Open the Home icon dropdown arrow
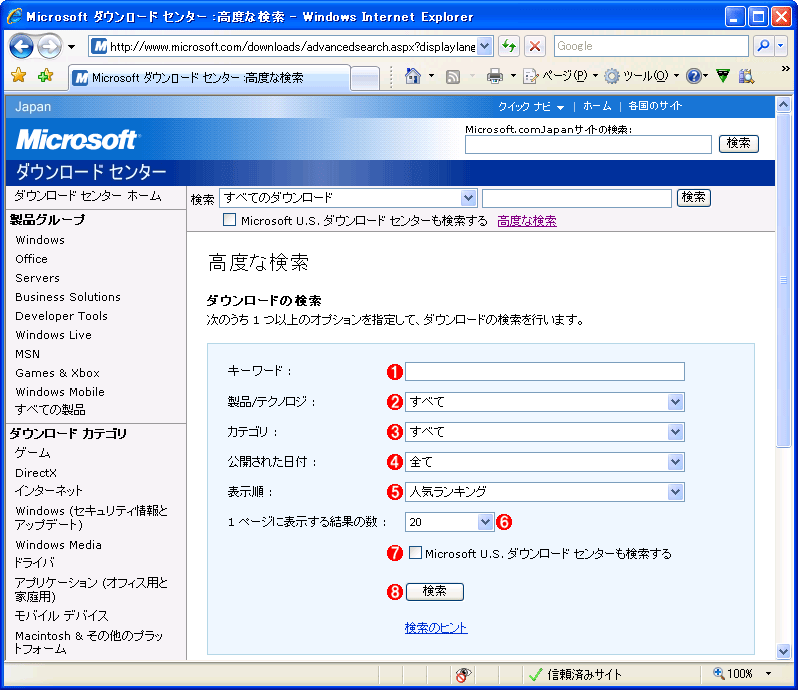Image resolution: width=798 pixels, height=690 pixels. [x=431, y=76]
